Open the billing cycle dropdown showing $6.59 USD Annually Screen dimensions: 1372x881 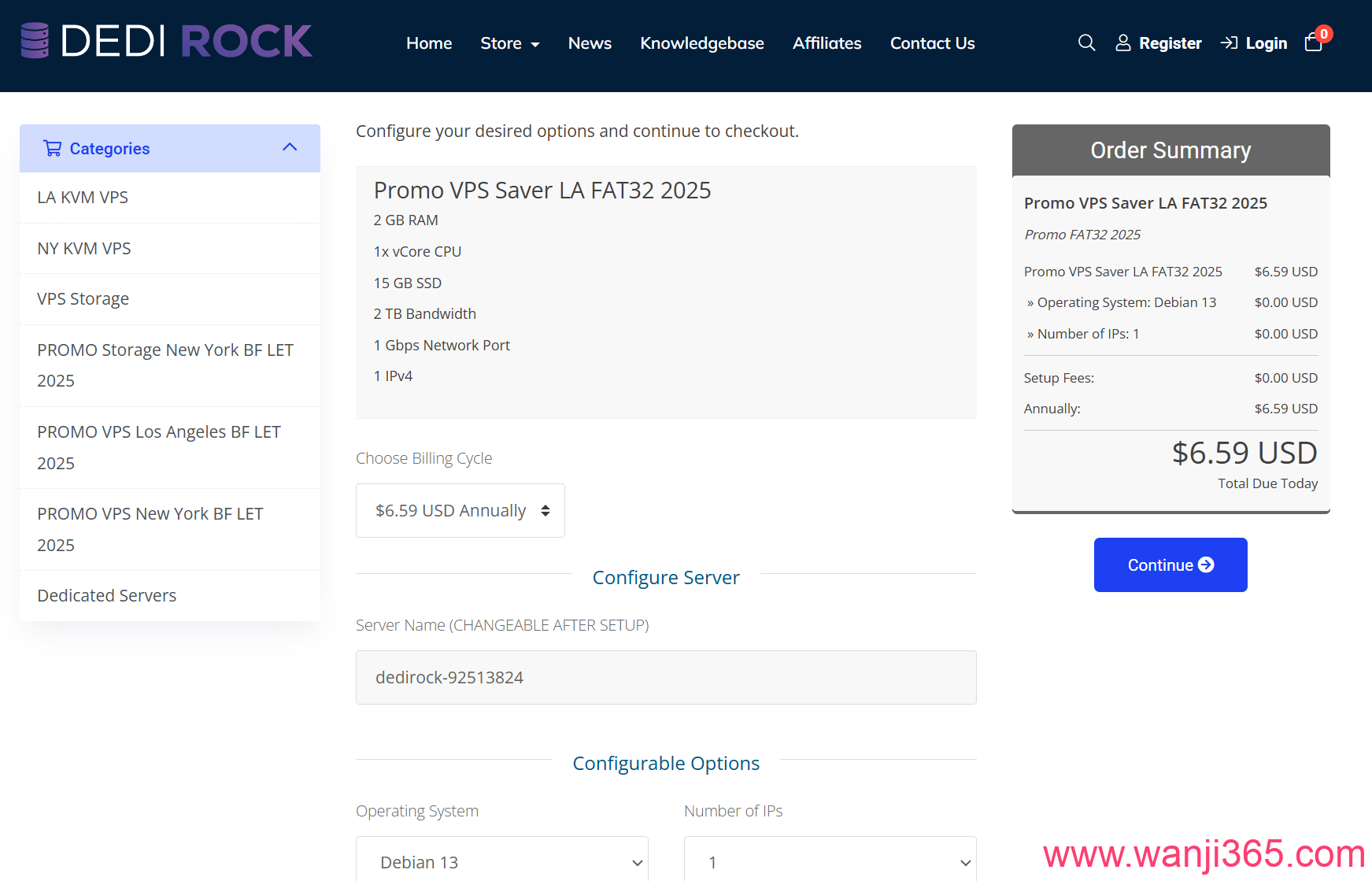click(x=460, y=510)
